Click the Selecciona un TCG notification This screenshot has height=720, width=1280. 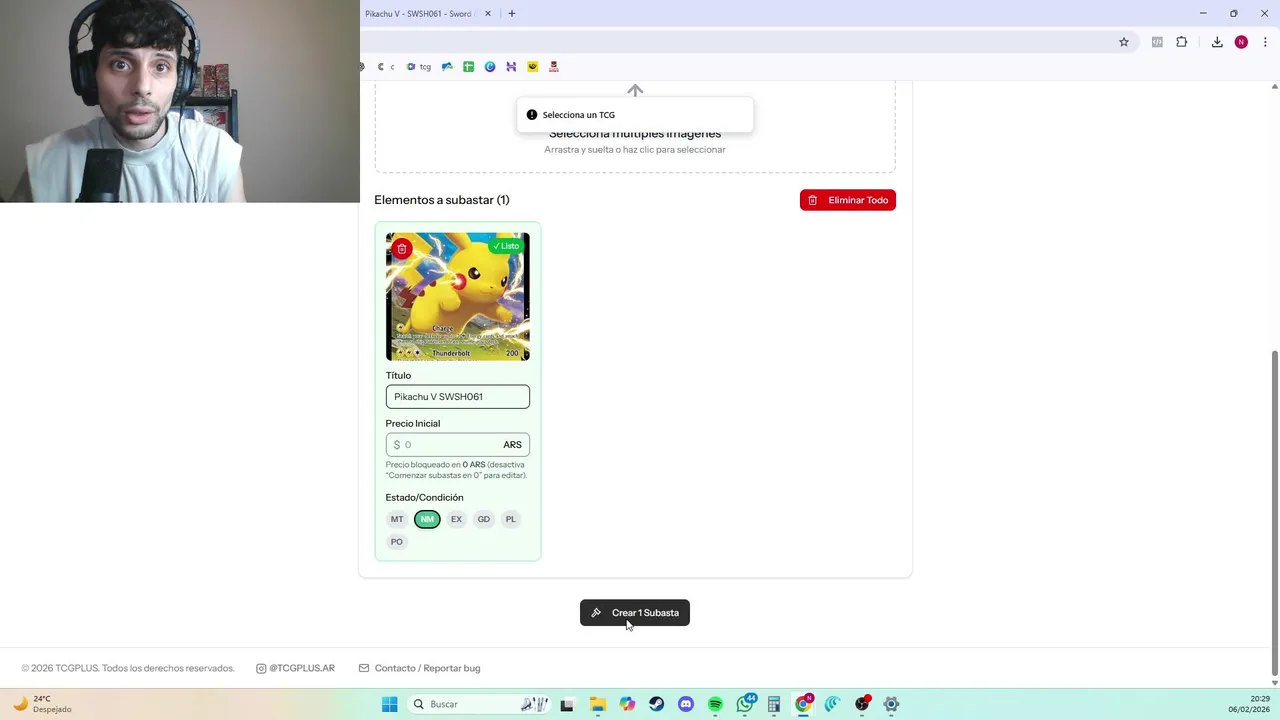(635, 115)
